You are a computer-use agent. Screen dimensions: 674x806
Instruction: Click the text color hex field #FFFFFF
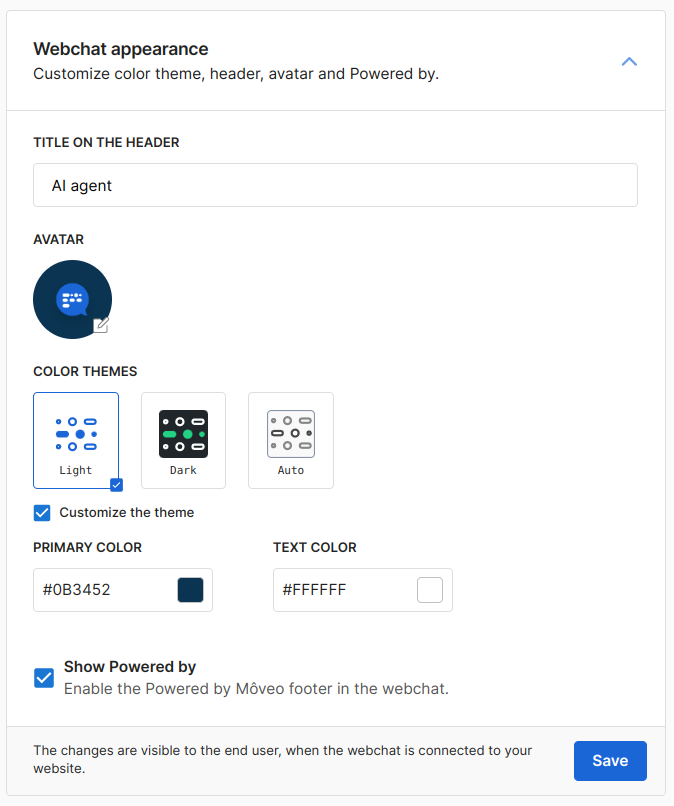pyautogui.click(x=340, y=590)
